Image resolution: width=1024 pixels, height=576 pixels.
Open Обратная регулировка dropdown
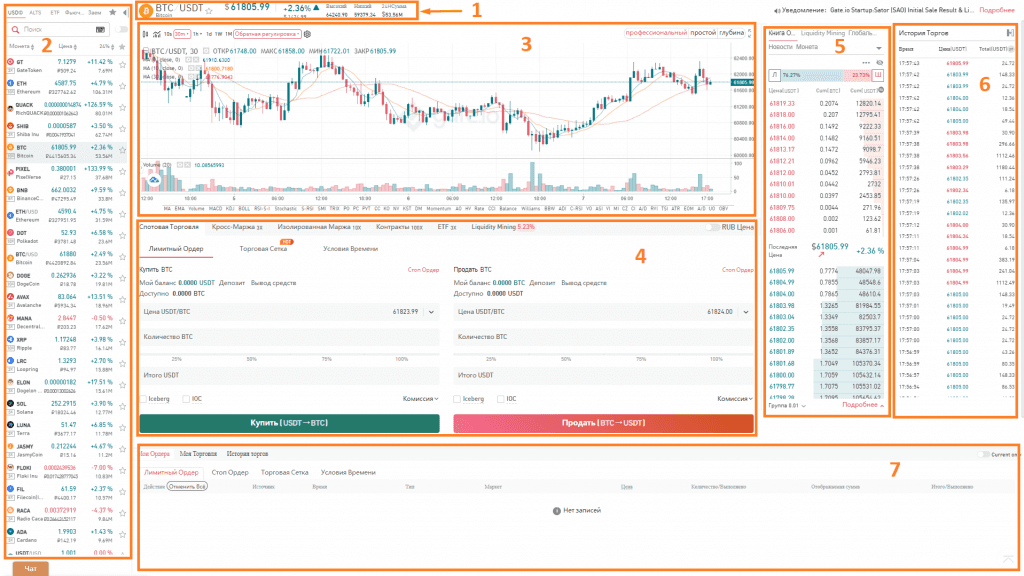point(267,34)
